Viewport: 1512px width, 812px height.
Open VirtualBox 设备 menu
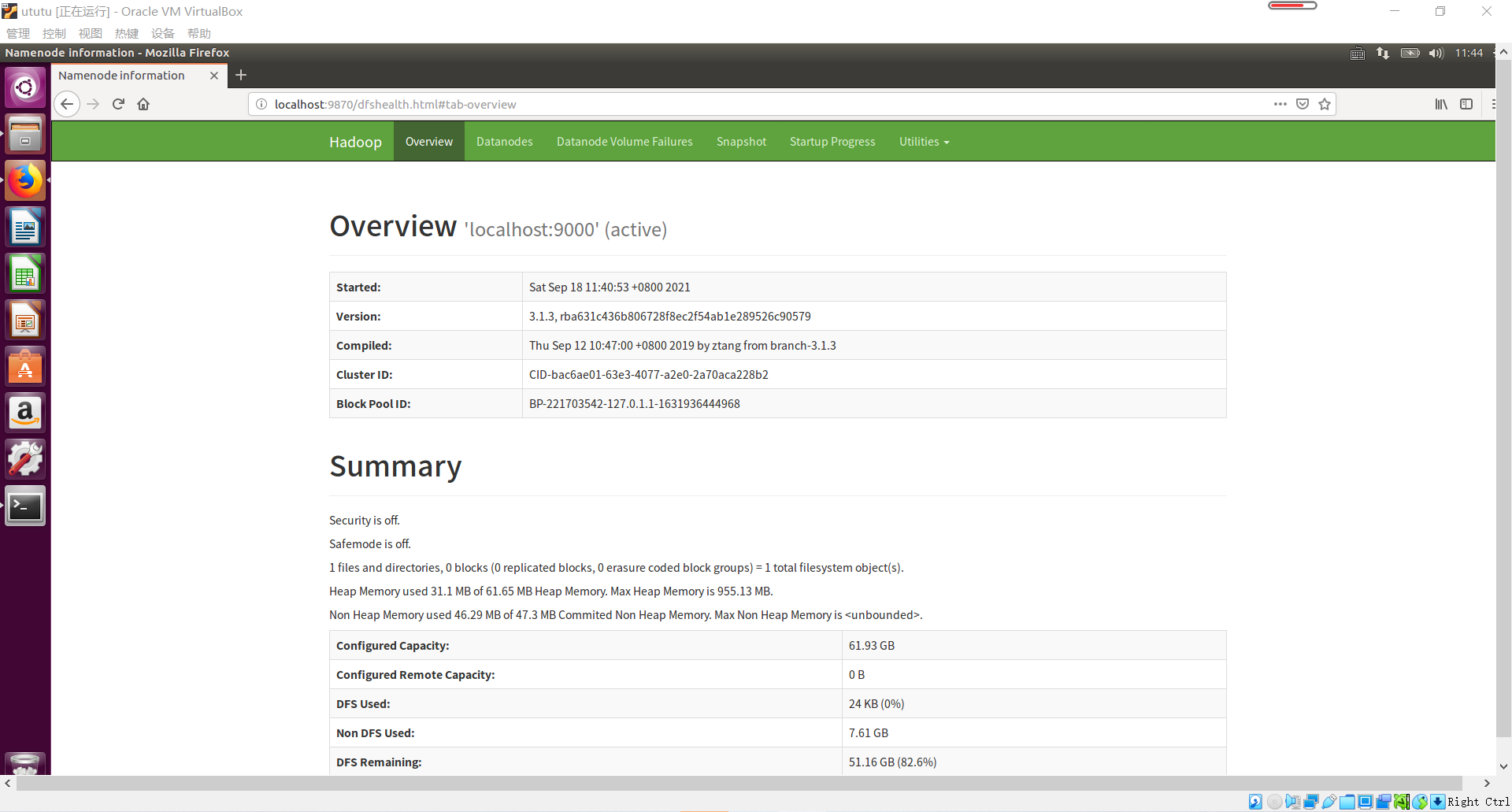pos(163,33)
